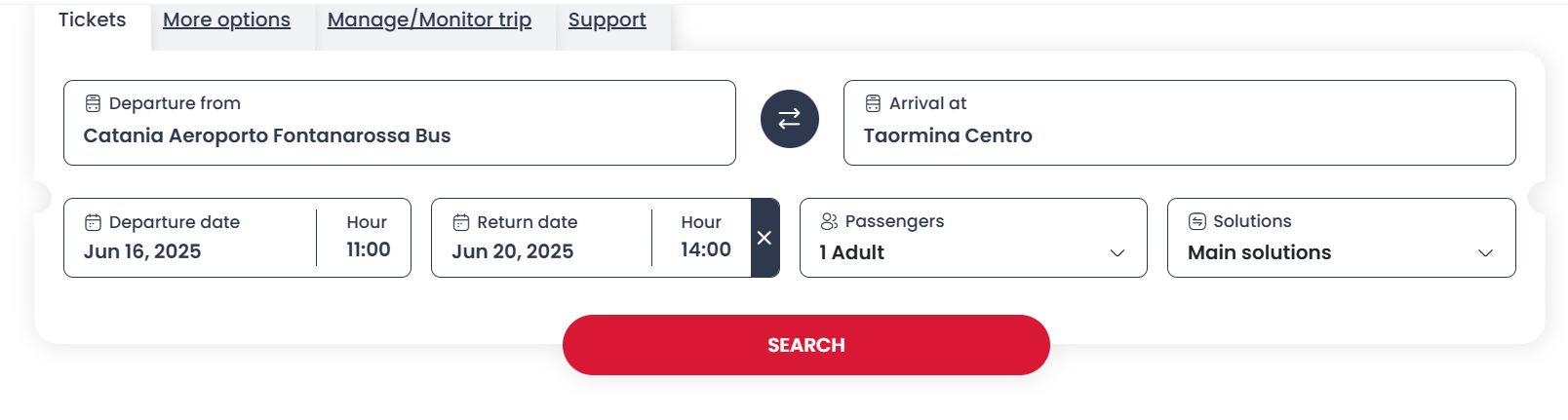The width and height of the screenshot is (1568, 420).
Task: Expand the Passengers dropdown chevron
Action: pos(1117,253)
